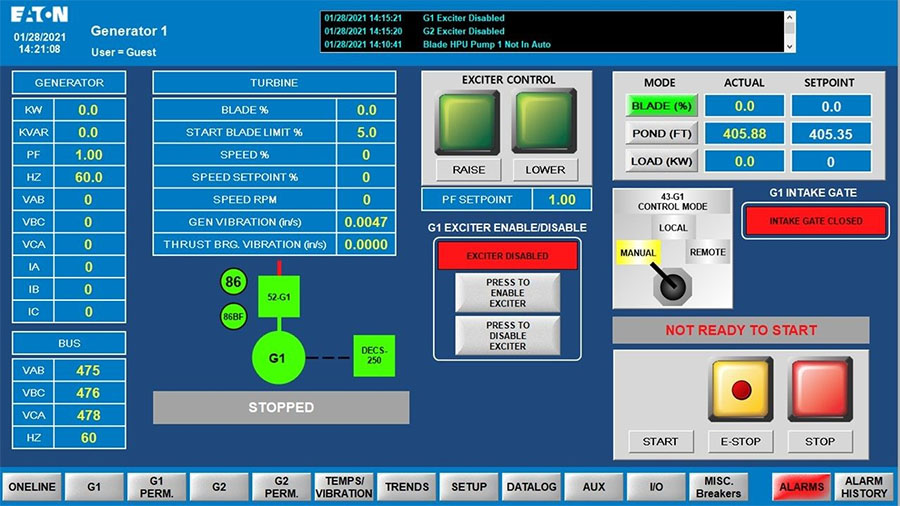Open the ONELINE screen tab

[x=32, y=487]
